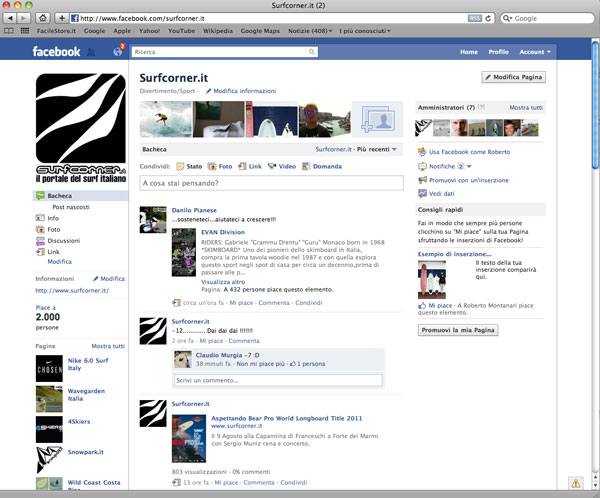Open the Bacheca tab in sidebar
Image resolution: width=600 pixels, height=498 pixels.
pos(62,197)
